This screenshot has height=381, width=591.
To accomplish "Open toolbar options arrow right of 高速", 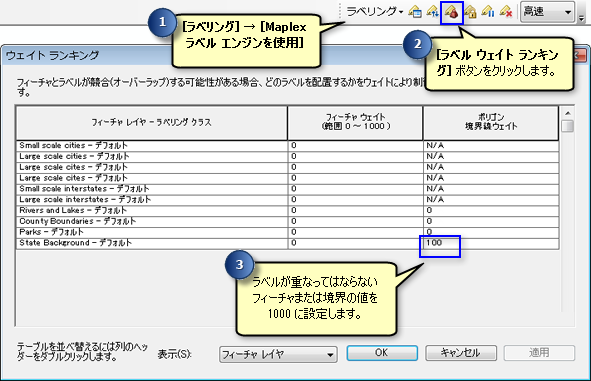I will [x=582, y=17].
